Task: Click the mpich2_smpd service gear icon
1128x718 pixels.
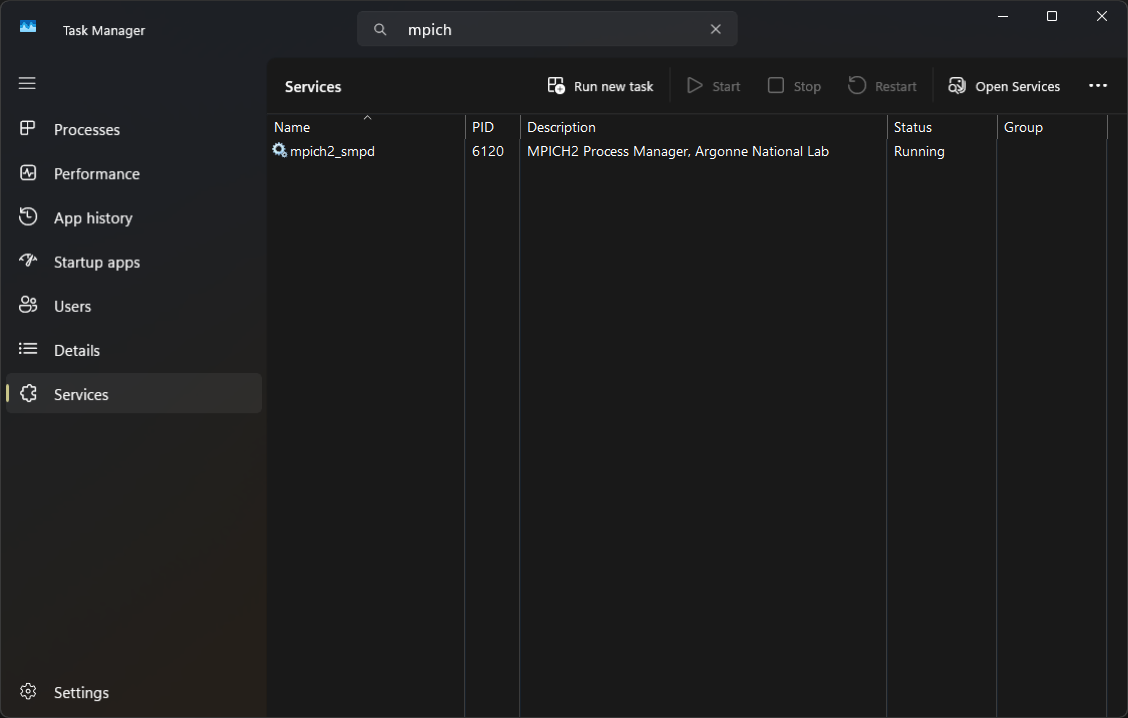Action: 279,150
